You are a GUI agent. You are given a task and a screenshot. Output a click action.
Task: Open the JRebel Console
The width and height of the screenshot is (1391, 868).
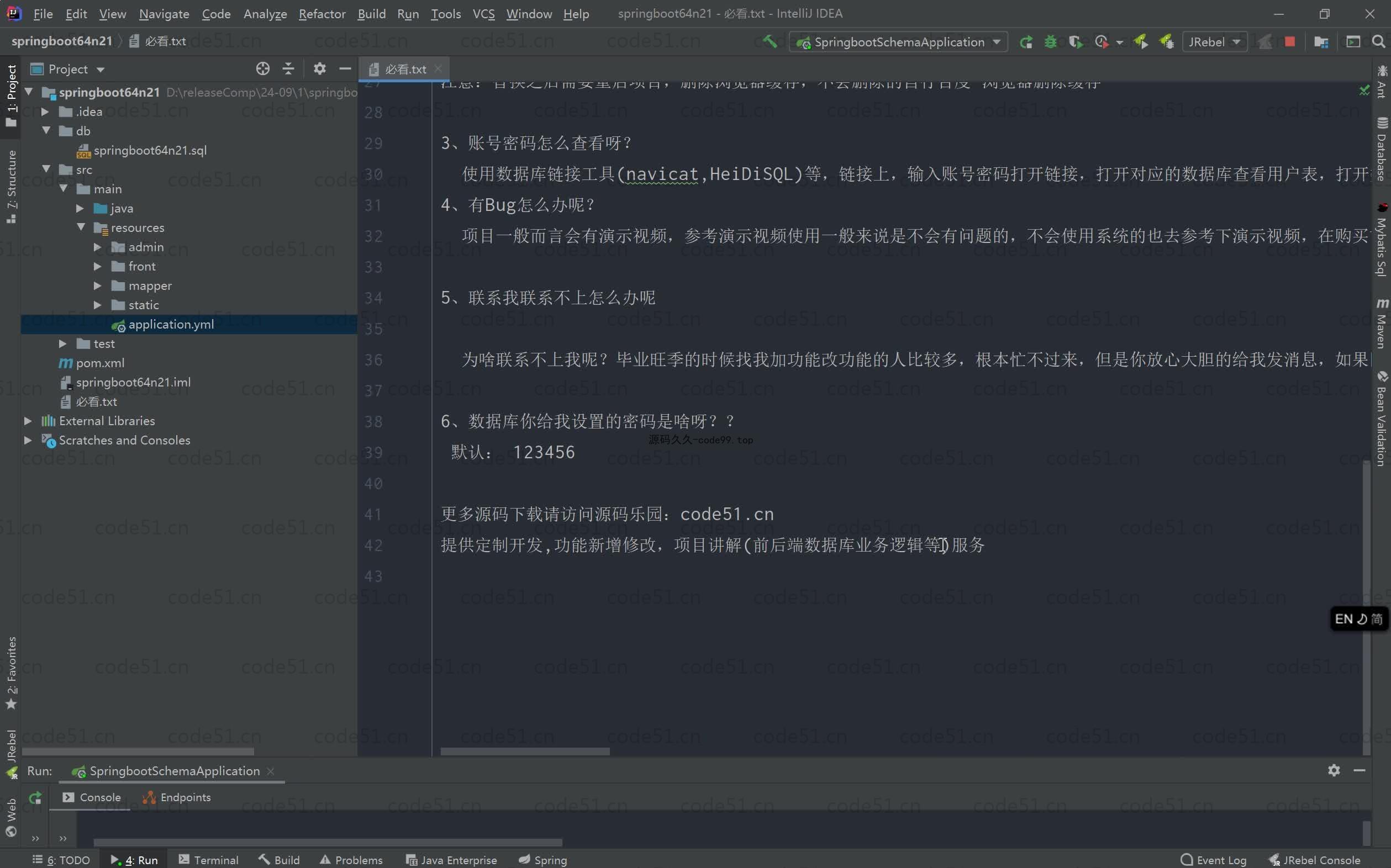click(x=1314, y=859)
